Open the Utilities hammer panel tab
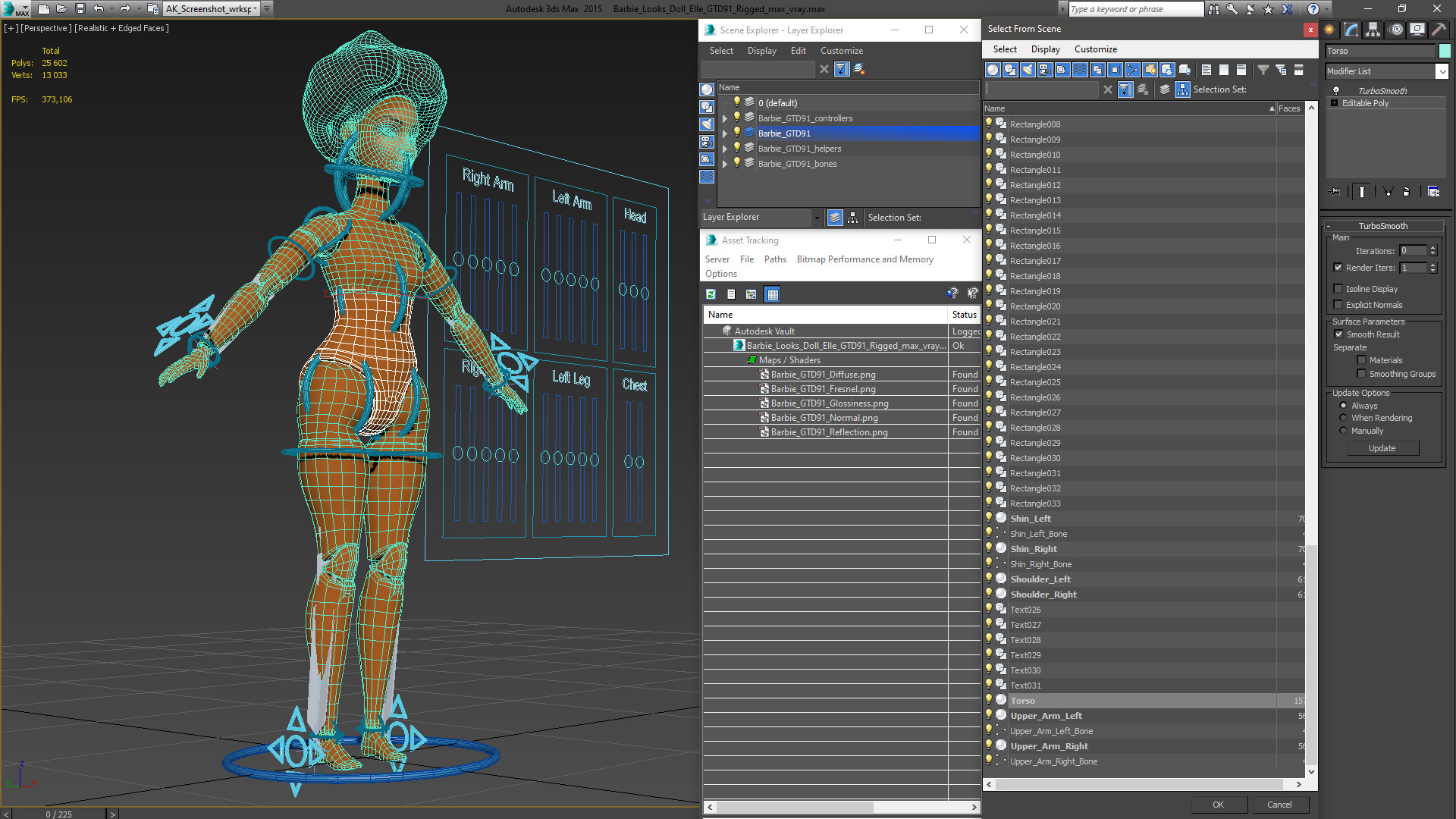Image resolution: width=1456 pixels, height=819 pixels. point(1438,30)
